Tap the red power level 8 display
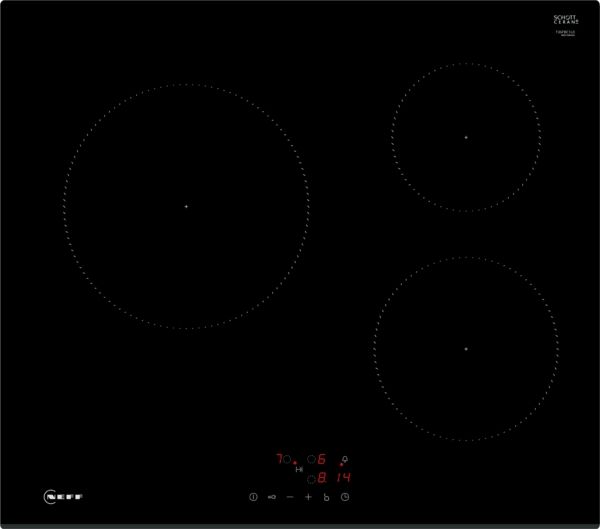The height and width of the screenshot is (529, 600). (322, 479)
